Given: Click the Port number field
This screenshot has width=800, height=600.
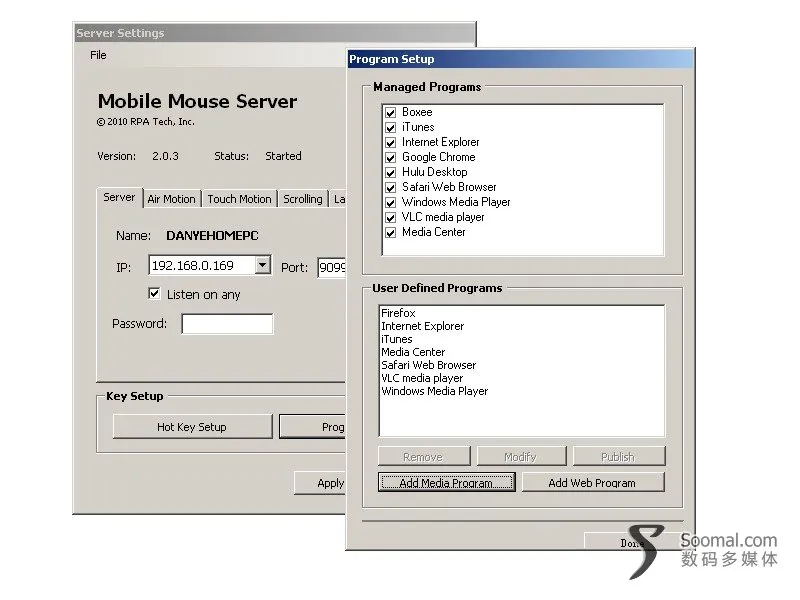Looking at the screenshot, I should (x=332, y=267).
